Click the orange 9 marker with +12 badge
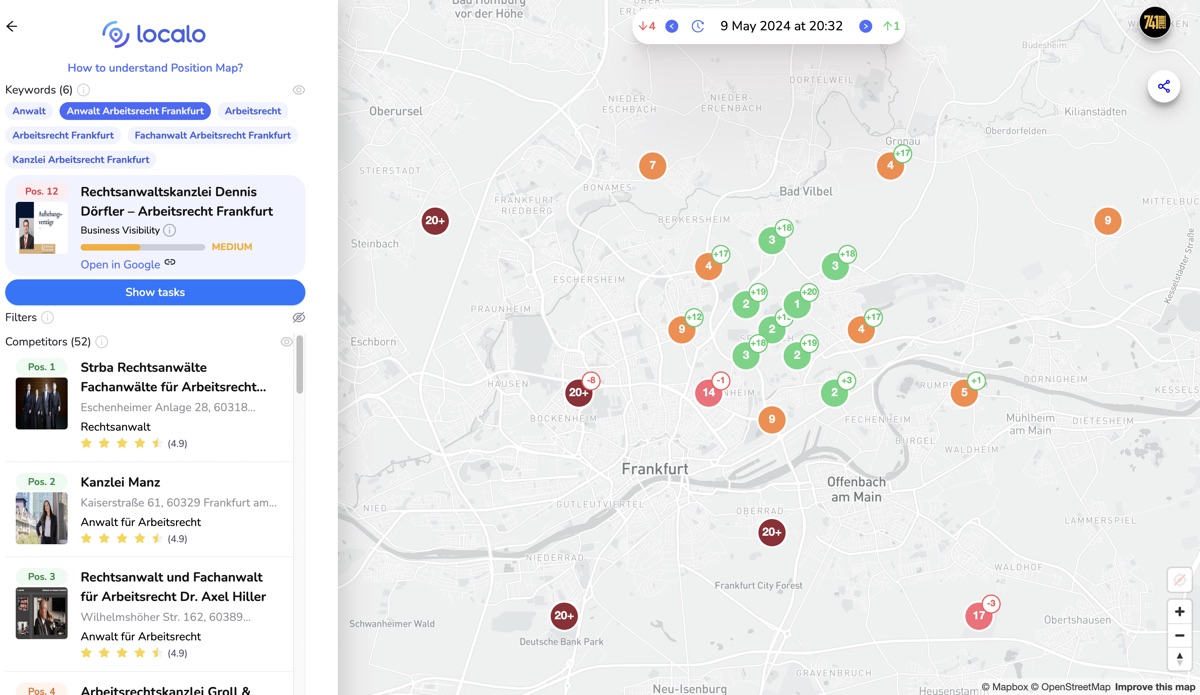 click(x=682, y=329)
